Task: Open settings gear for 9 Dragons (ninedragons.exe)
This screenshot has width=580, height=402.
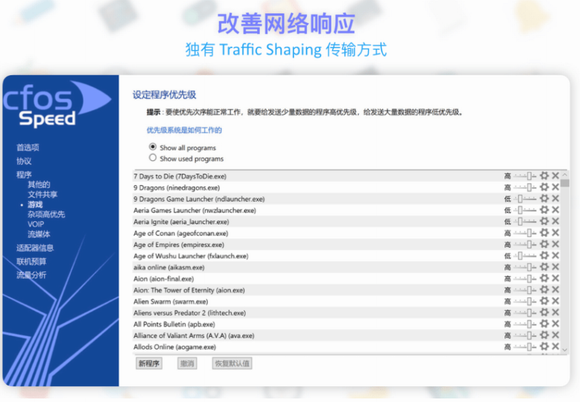Action: (x=544, y=187)
